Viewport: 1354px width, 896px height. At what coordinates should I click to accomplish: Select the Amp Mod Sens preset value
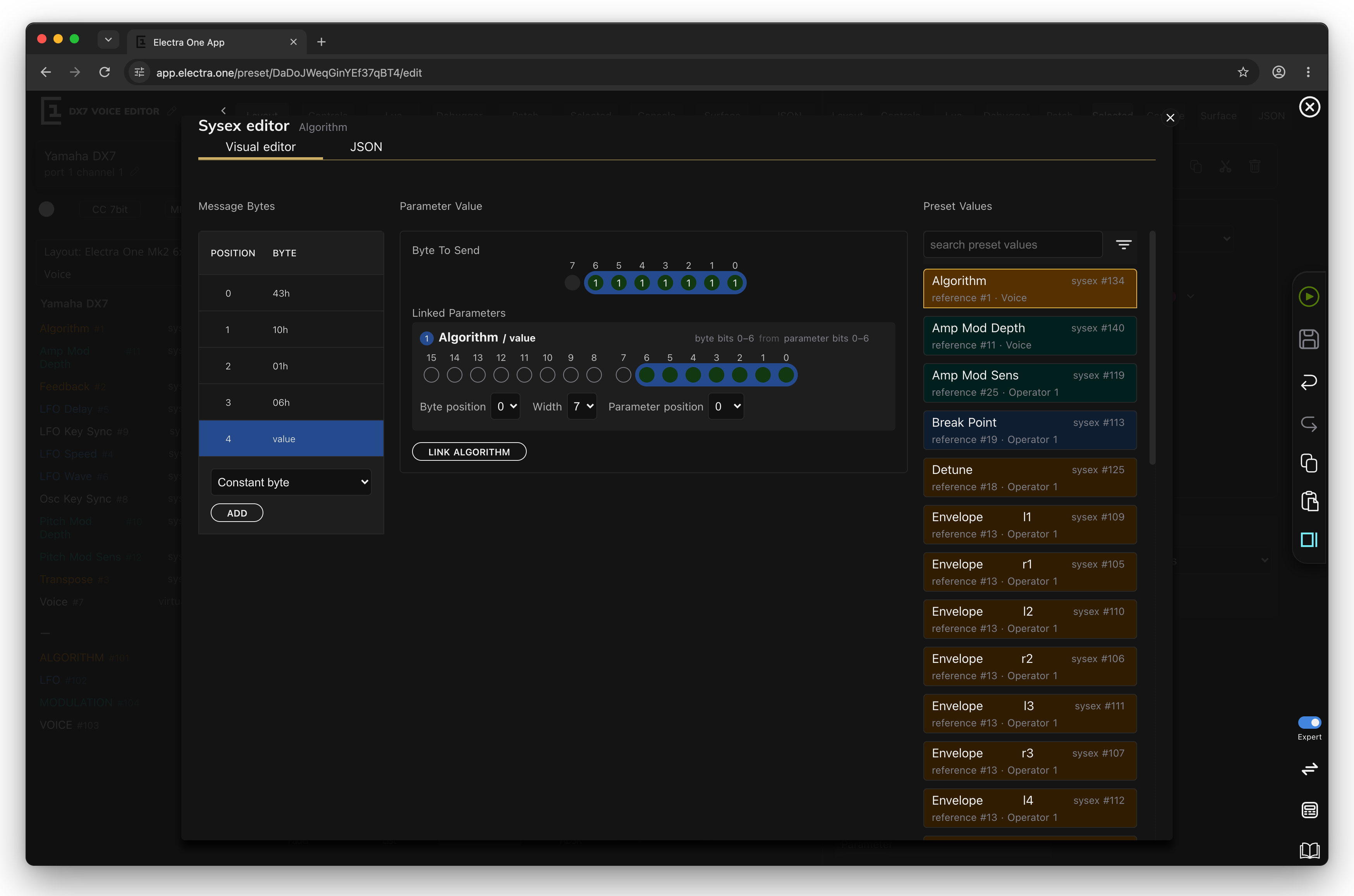tap(1030, 383)
